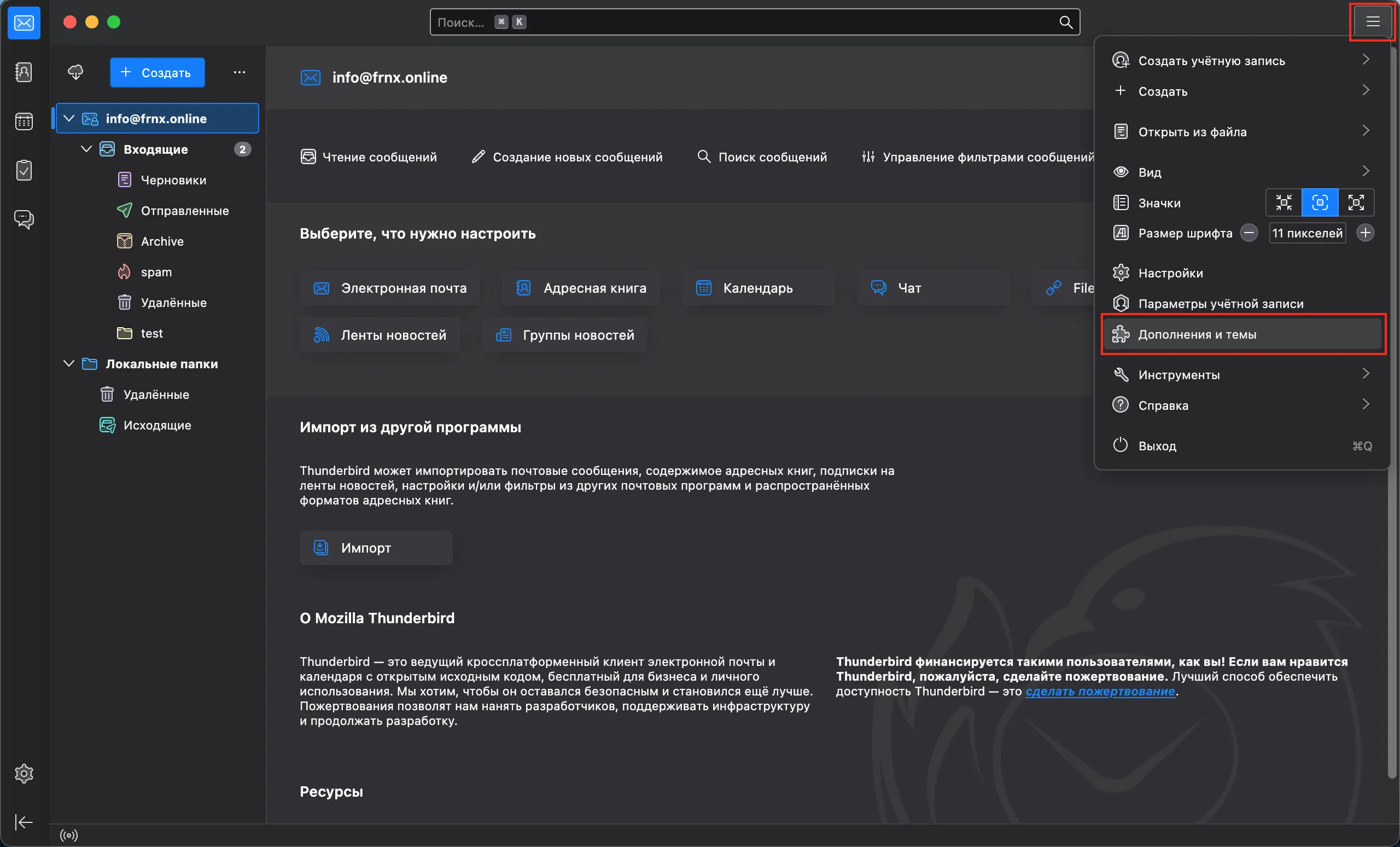The image size is (1400, 847).
Task: Open the Chat space icon in the sidebar
Action: point(24,219)
